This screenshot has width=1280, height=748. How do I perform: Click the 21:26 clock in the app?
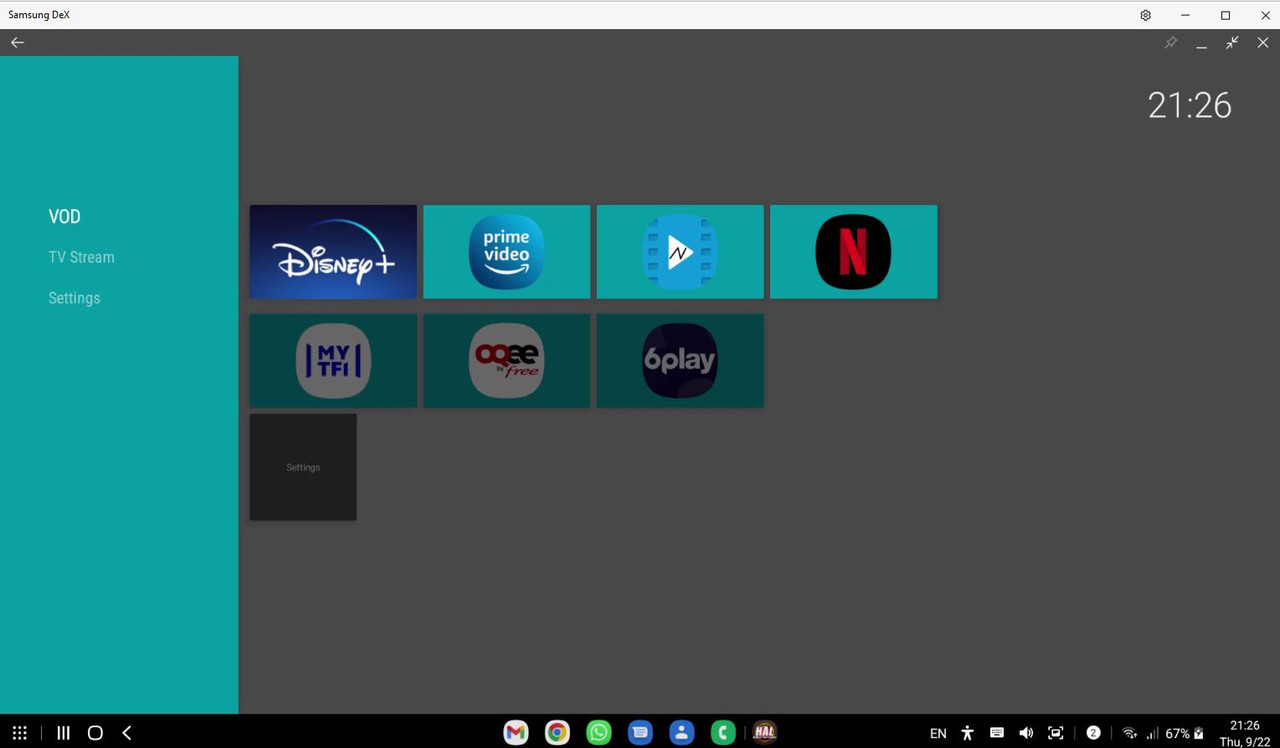[x=1190, y=106]
